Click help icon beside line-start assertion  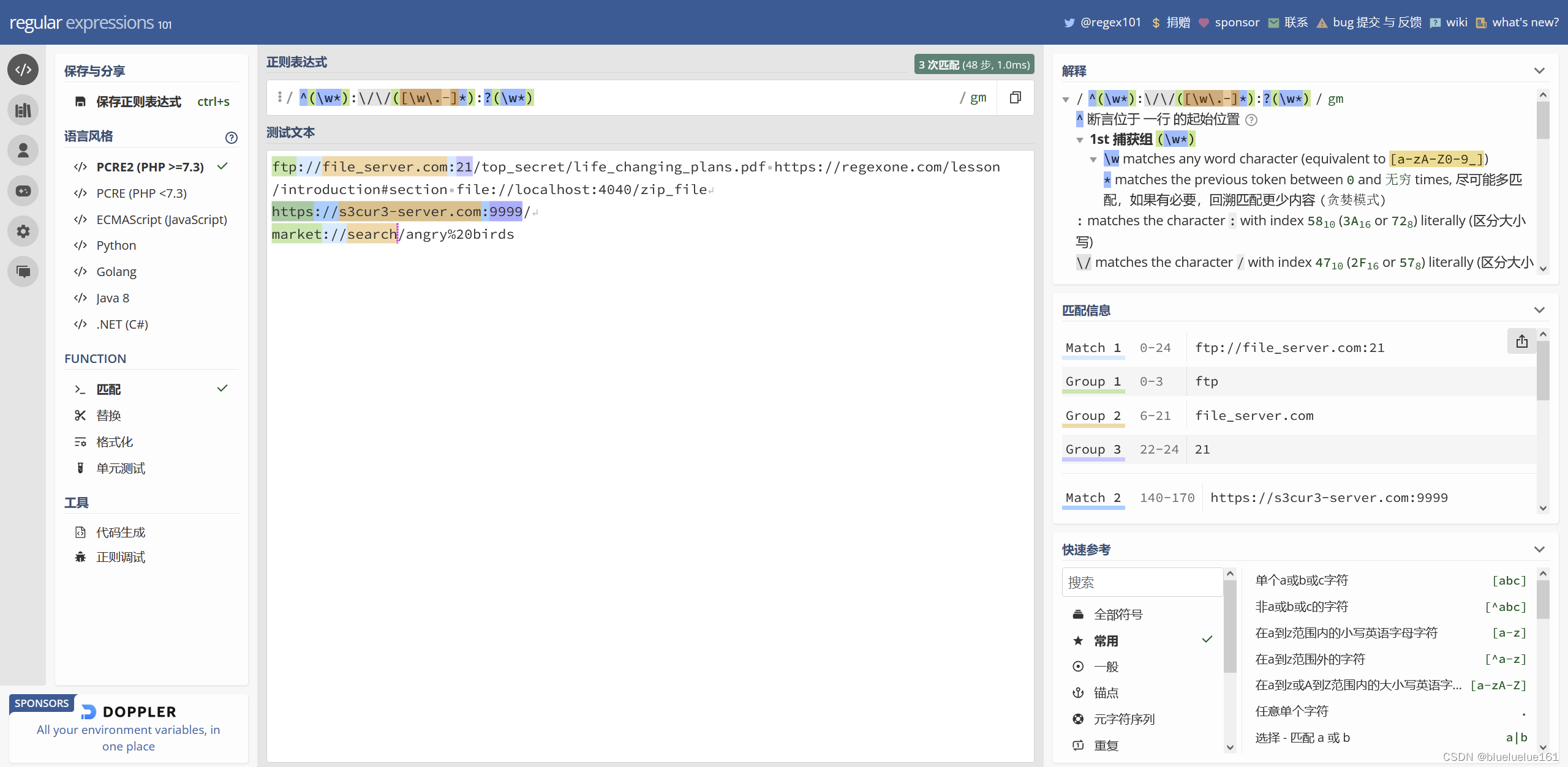[x=1252, y=120]
